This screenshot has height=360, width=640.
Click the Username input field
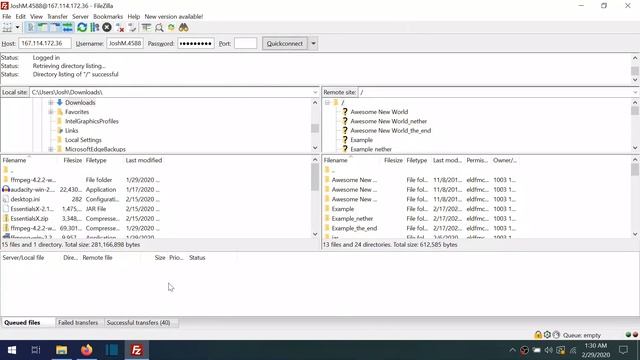tap(125, 43)
